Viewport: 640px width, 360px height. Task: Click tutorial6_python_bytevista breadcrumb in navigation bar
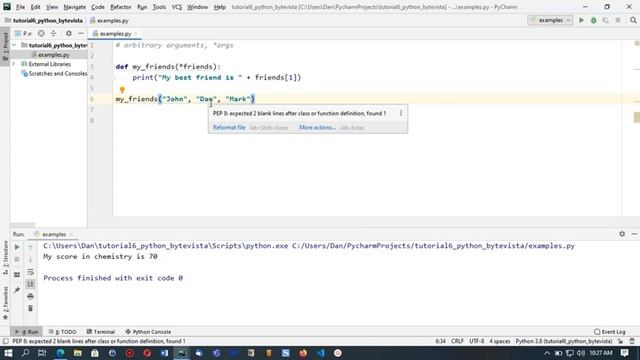(x=44, y=20)
